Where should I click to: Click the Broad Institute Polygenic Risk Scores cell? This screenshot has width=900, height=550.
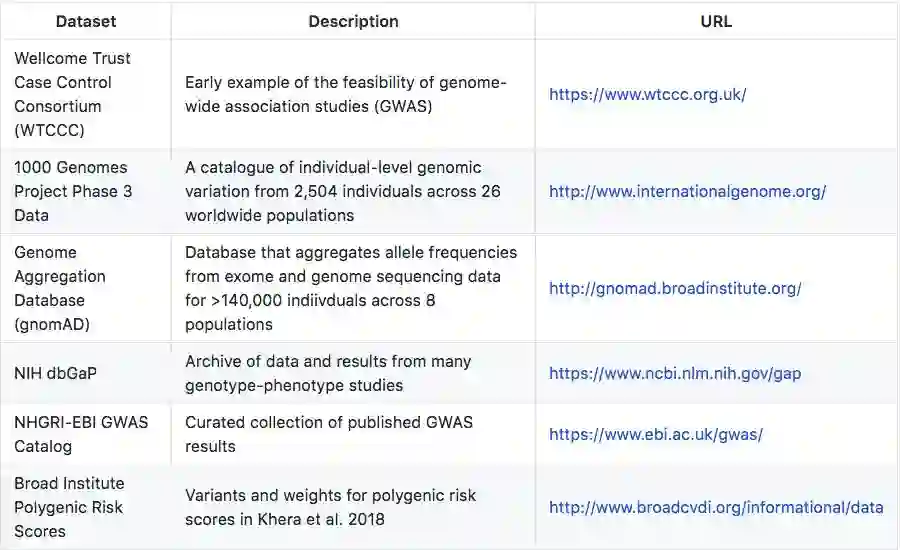pyautogui.click(x=69, y=507)
